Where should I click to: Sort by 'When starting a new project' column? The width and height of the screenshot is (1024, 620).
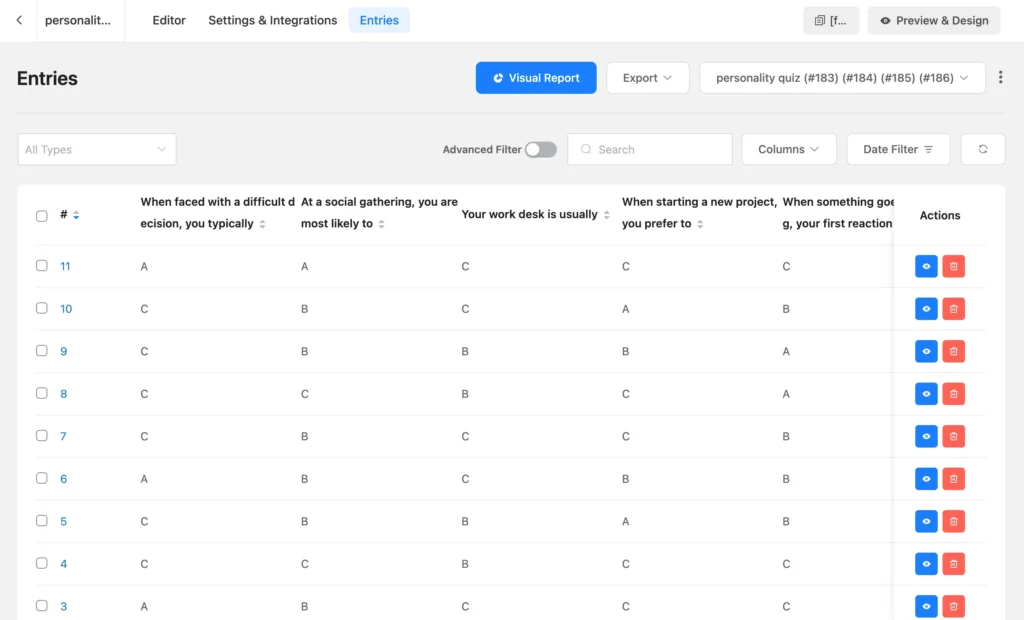click(x=700, y=224)
